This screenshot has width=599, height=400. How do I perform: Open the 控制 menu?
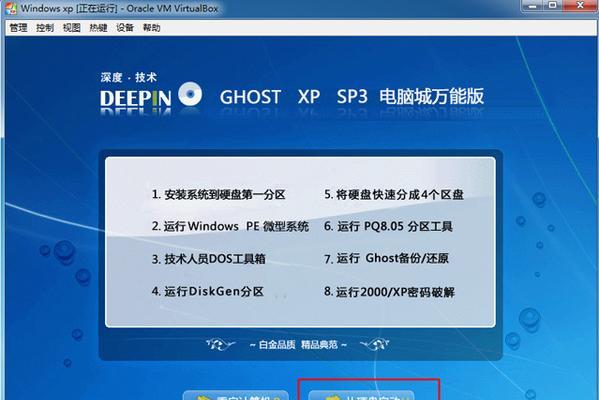point(45,28)
